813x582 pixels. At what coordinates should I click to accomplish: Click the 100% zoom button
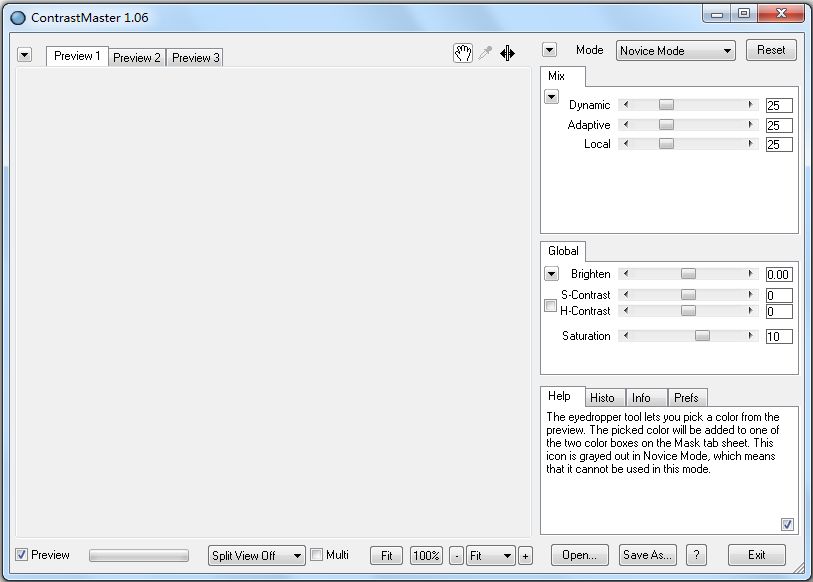(426, 556)
